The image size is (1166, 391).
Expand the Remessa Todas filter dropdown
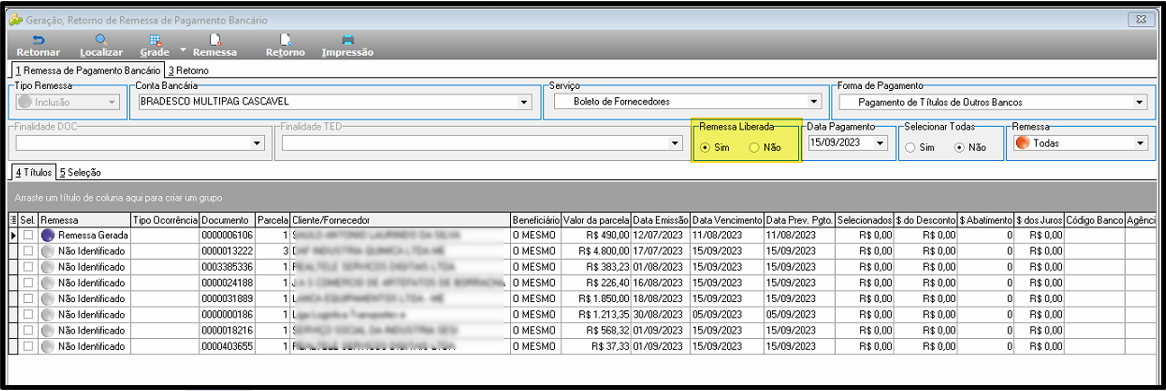click(1140, 143)
